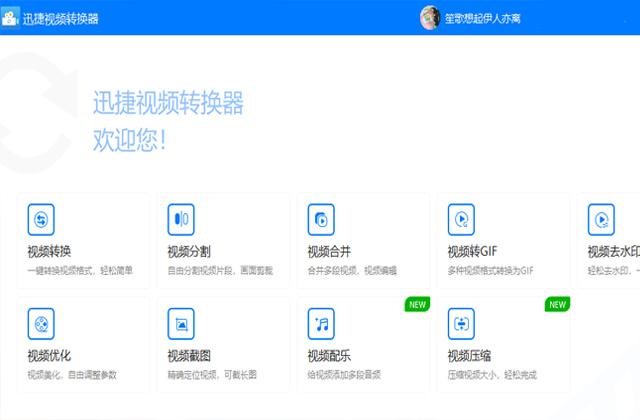This screenshot has width=640, height=420.
Task: Click the 视频截图 card title
Action: 189,356
